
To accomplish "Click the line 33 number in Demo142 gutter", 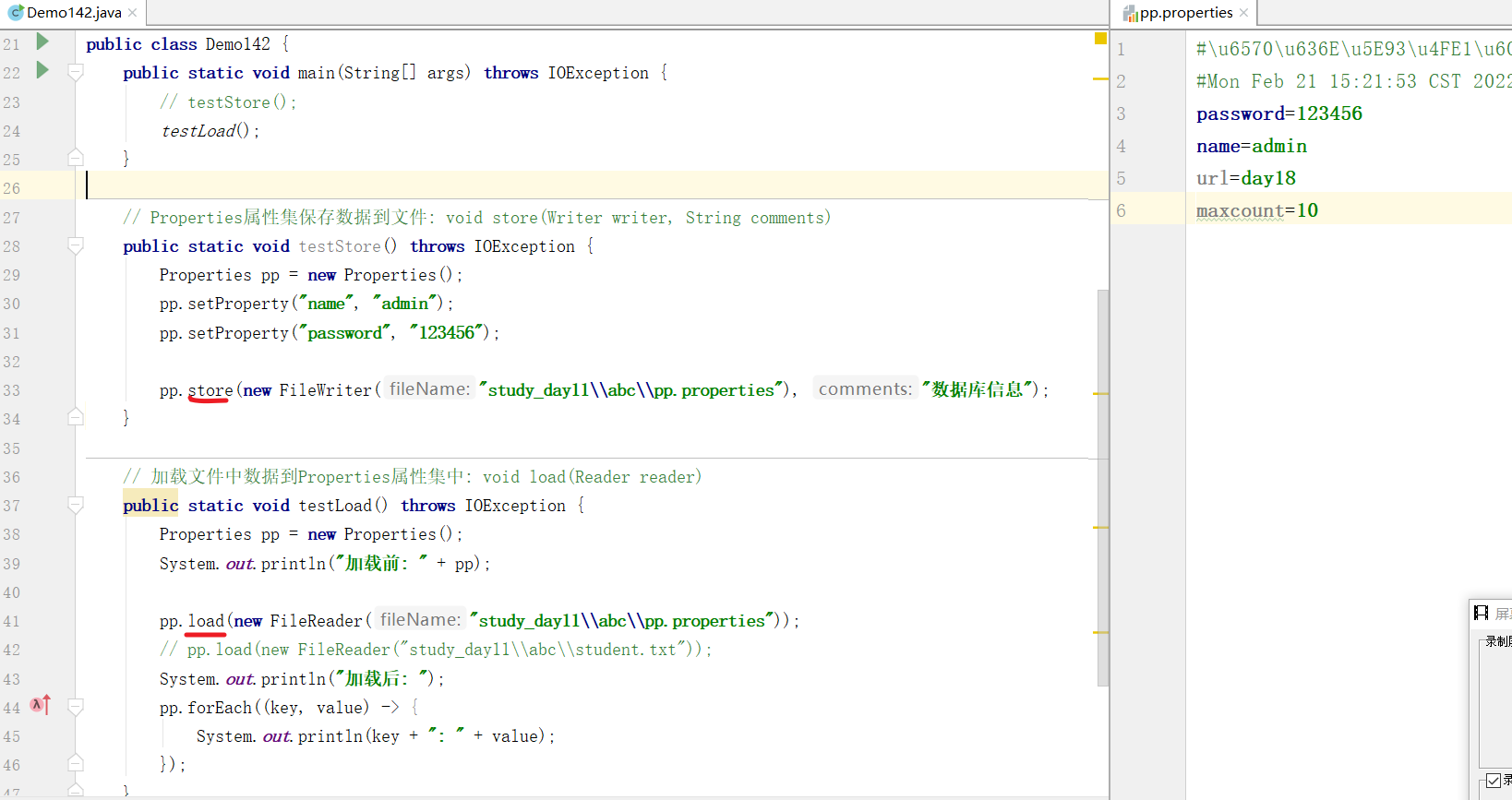I will 11,390.
